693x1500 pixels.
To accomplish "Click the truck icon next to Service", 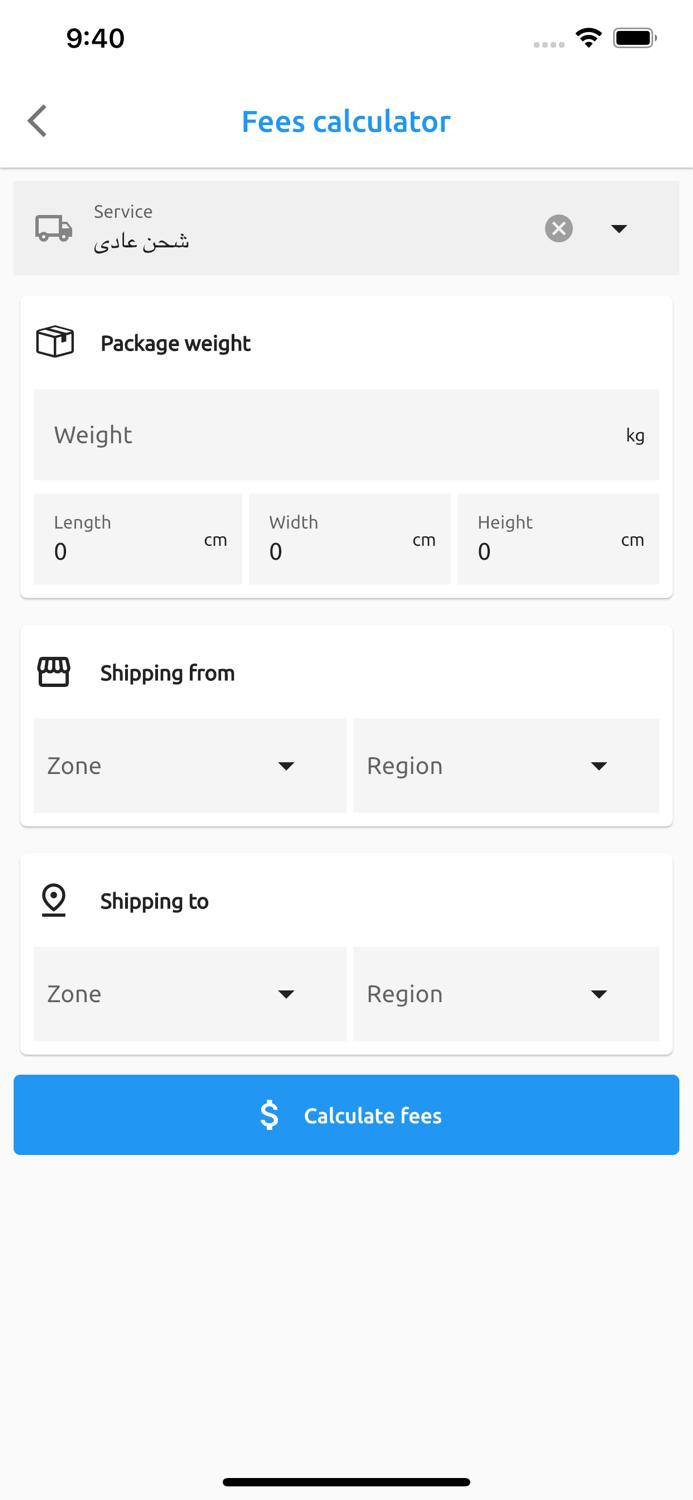I will (53, 228).
